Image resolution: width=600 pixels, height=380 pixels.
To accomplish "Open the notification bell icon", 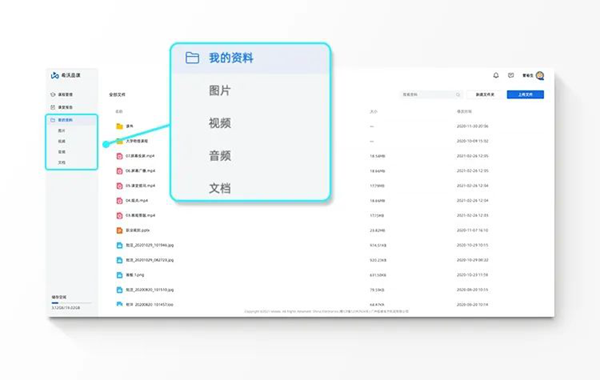I will click(x=496, y=75).
